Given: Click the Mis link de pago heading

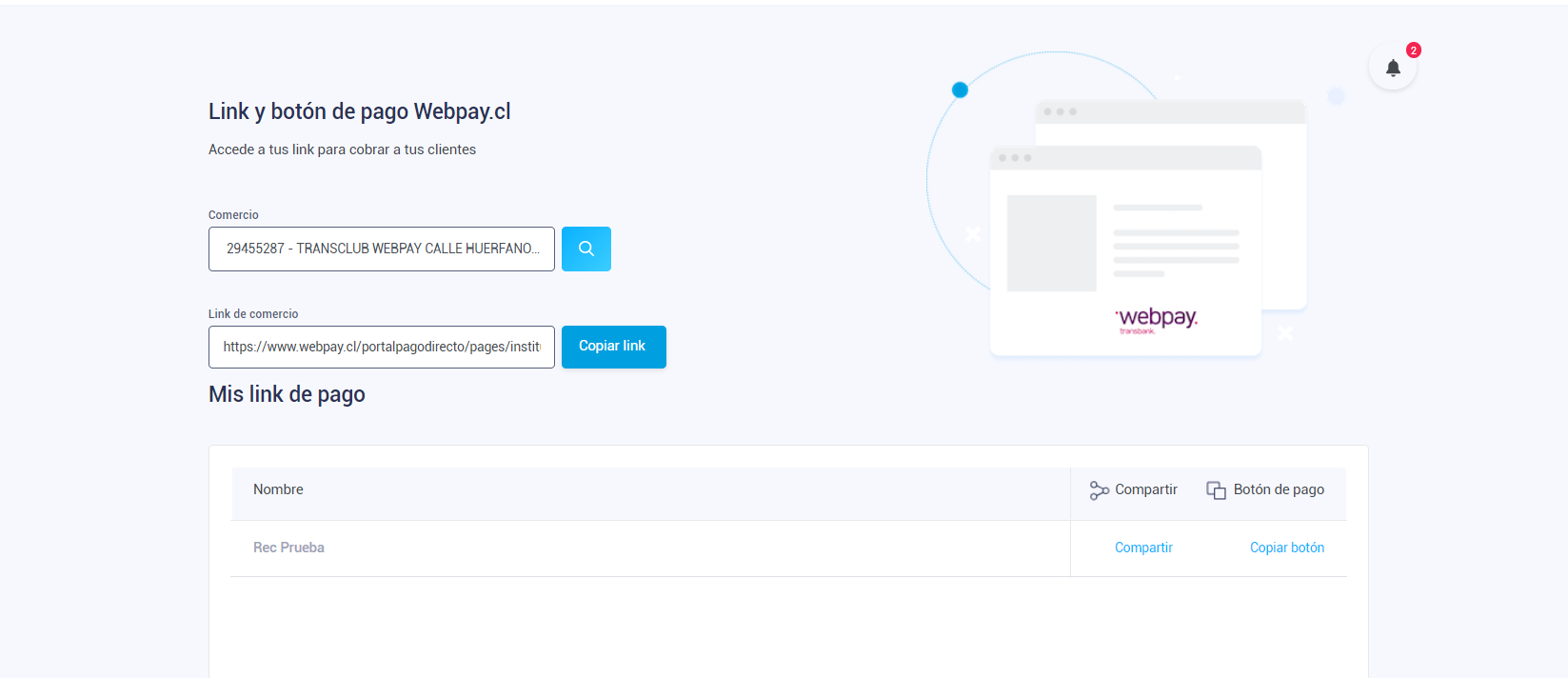Looking at the screenshot, I should click(287, 394).
